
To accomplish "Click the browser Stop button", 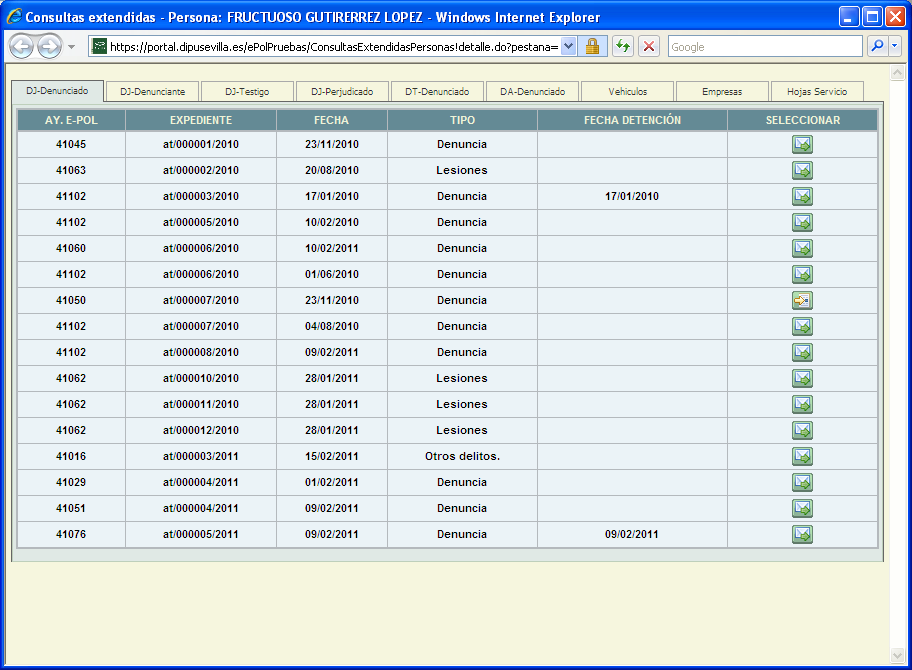I will [649, 47].
